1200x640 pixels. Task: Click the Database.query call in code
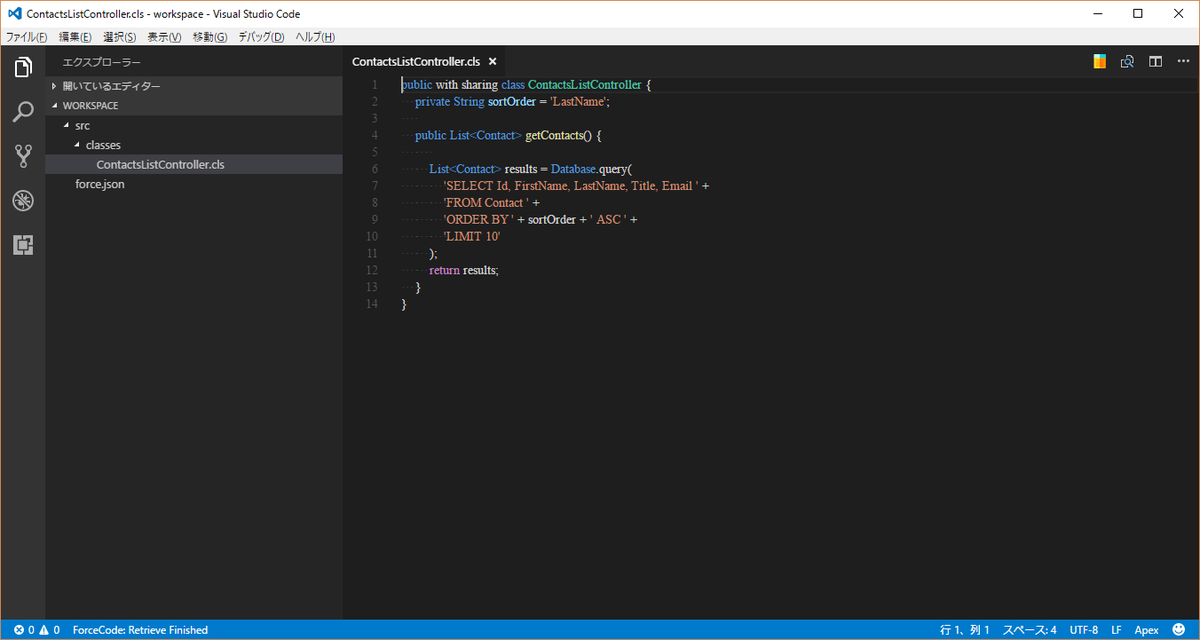click(591, 169)
